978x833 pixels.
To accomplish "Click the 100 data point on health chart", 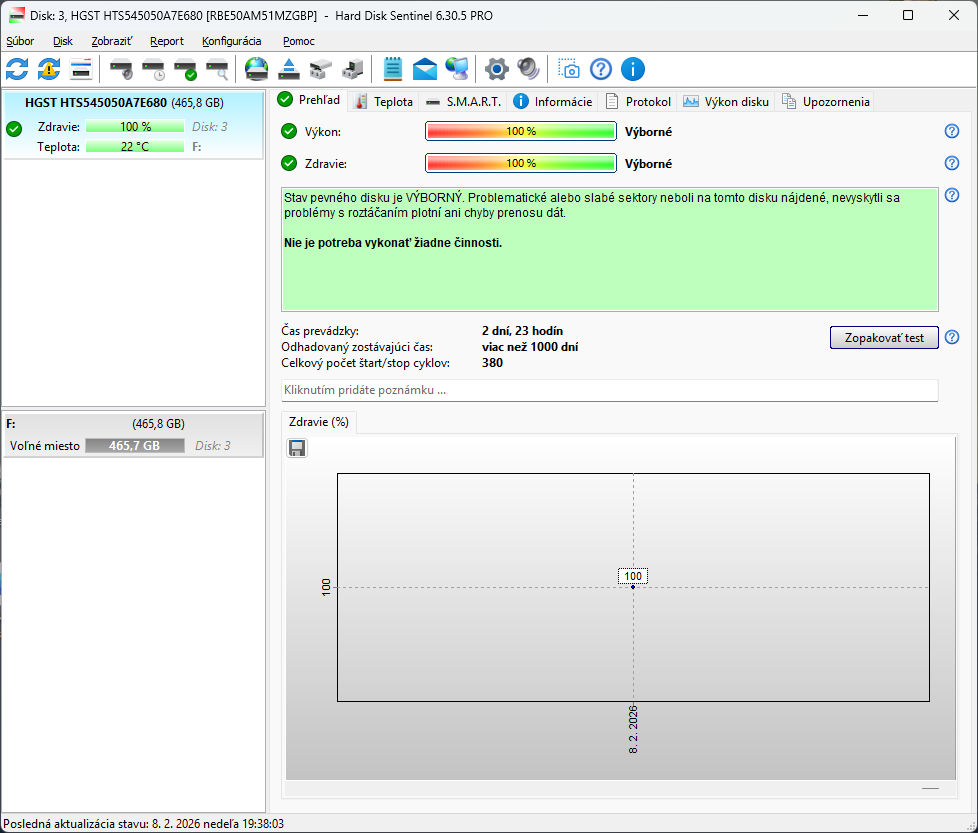I will 632,586.
